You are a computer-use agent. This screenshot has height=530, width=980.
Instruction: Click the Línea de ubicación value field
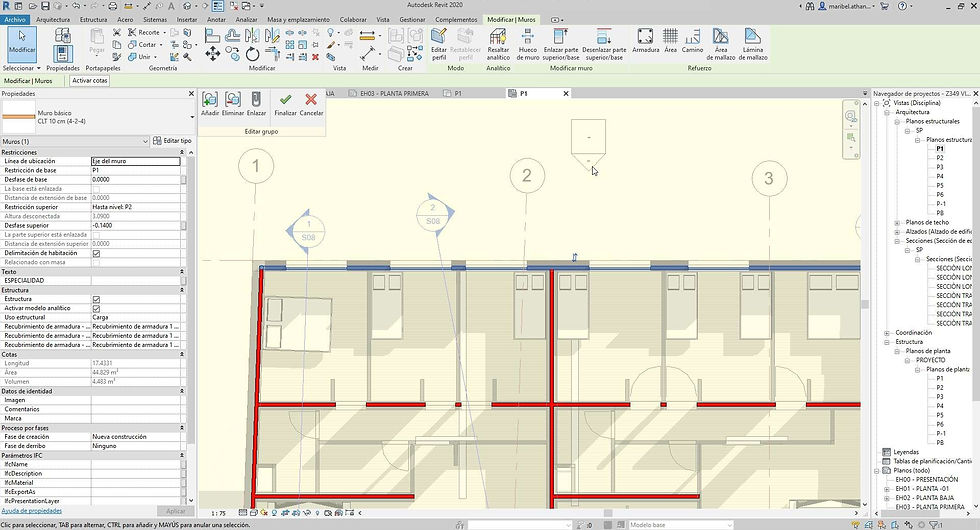tap(136, 161)
